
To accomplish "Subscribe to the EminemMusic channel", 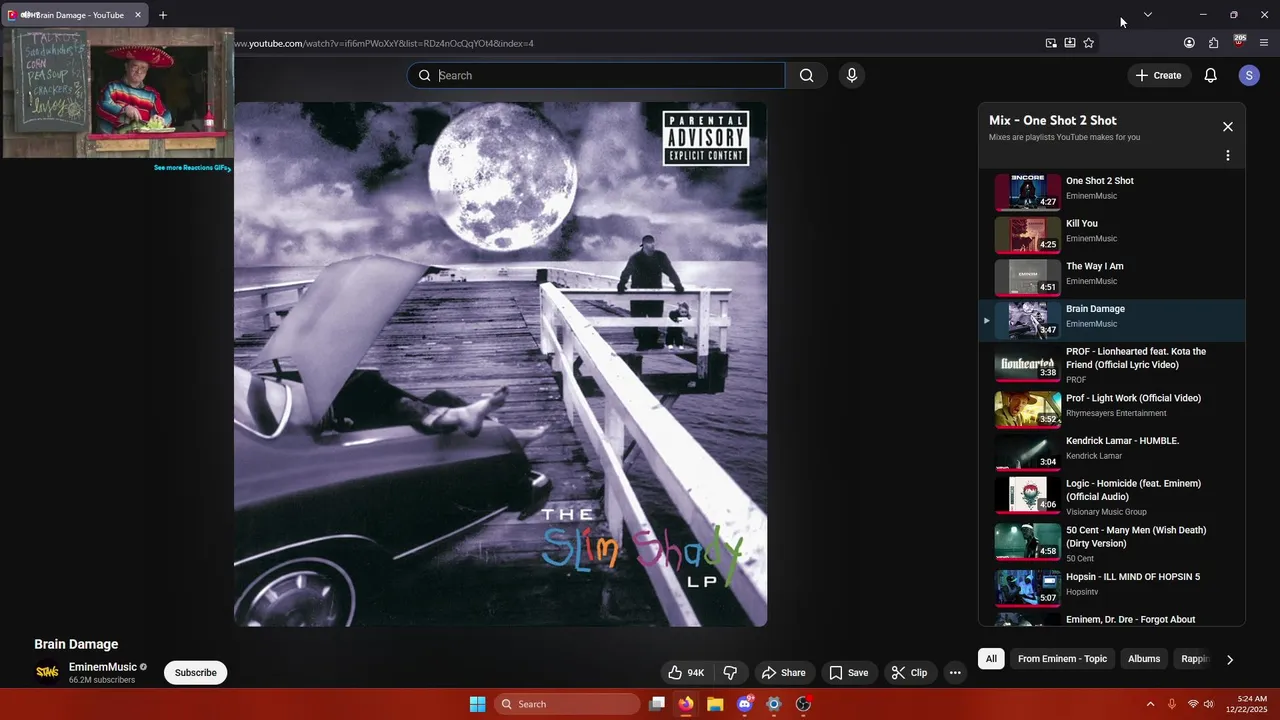I will click(196, 673).
